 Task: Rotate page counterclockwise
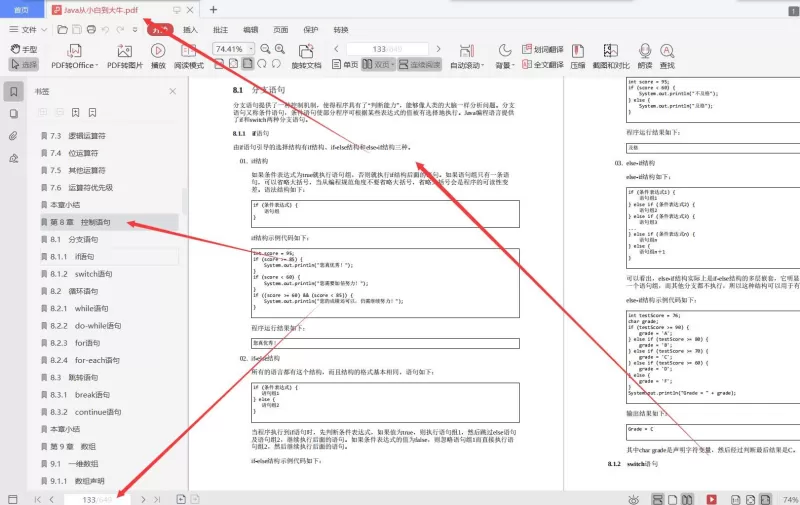276,64
